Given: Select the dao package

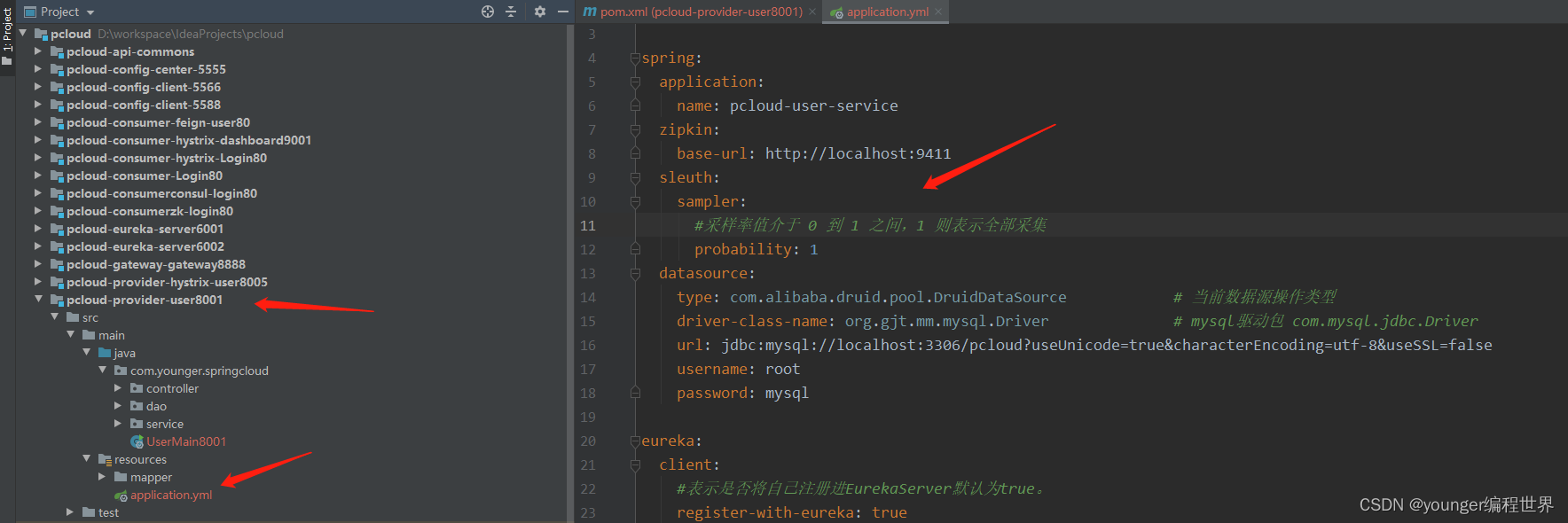Looking at the screenshot, I should tap(156, 406).
